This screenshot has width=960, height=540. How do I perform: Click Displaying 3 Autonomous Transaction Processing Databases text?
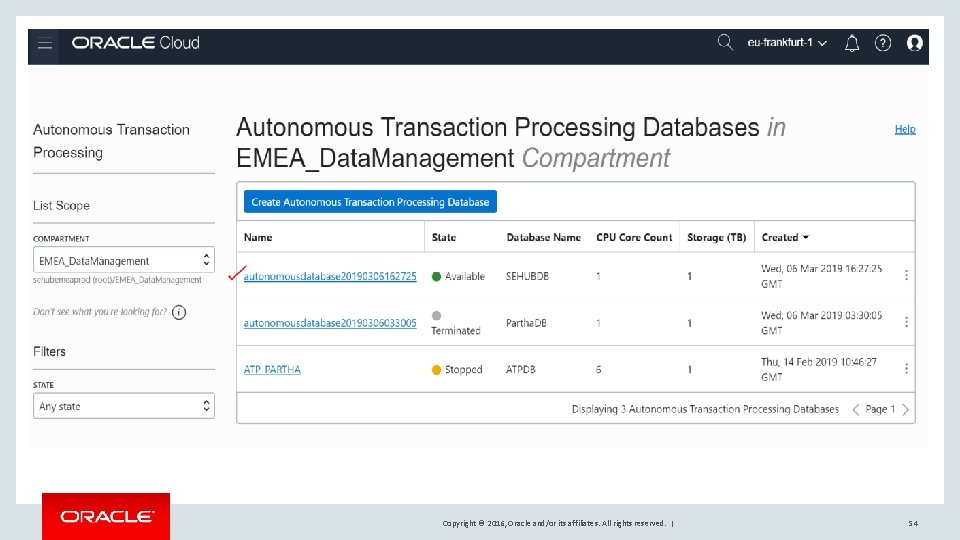(x=705, y=409)
